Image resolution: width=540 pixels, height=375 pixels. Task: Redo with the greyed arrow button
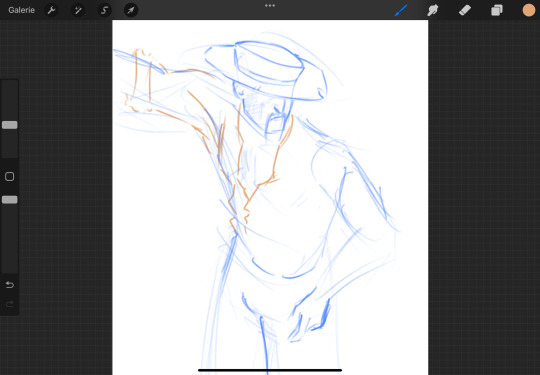(x=10, y=304)
